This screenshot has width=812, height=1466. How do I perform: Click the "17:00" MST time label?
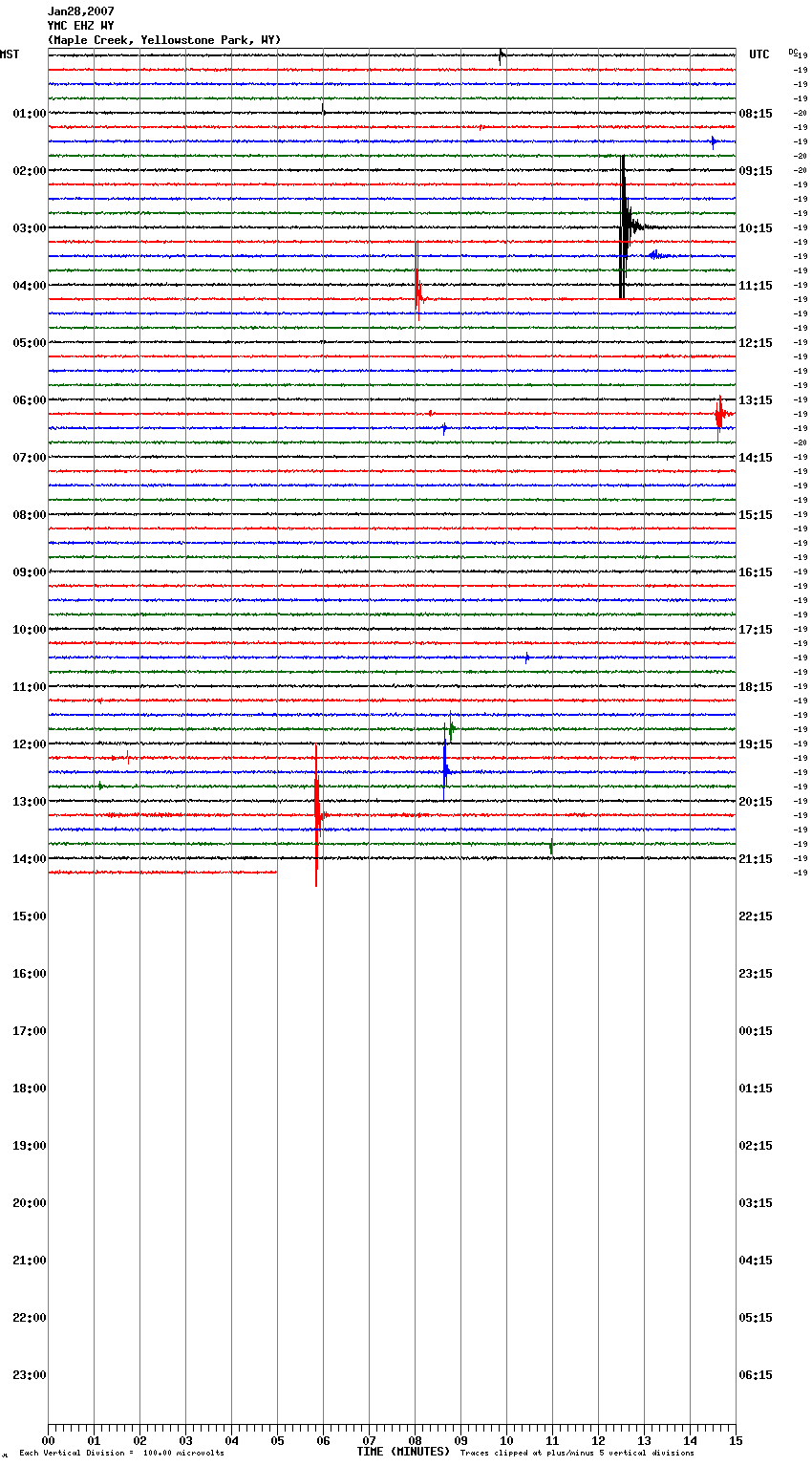click(x=30, y=1031)
